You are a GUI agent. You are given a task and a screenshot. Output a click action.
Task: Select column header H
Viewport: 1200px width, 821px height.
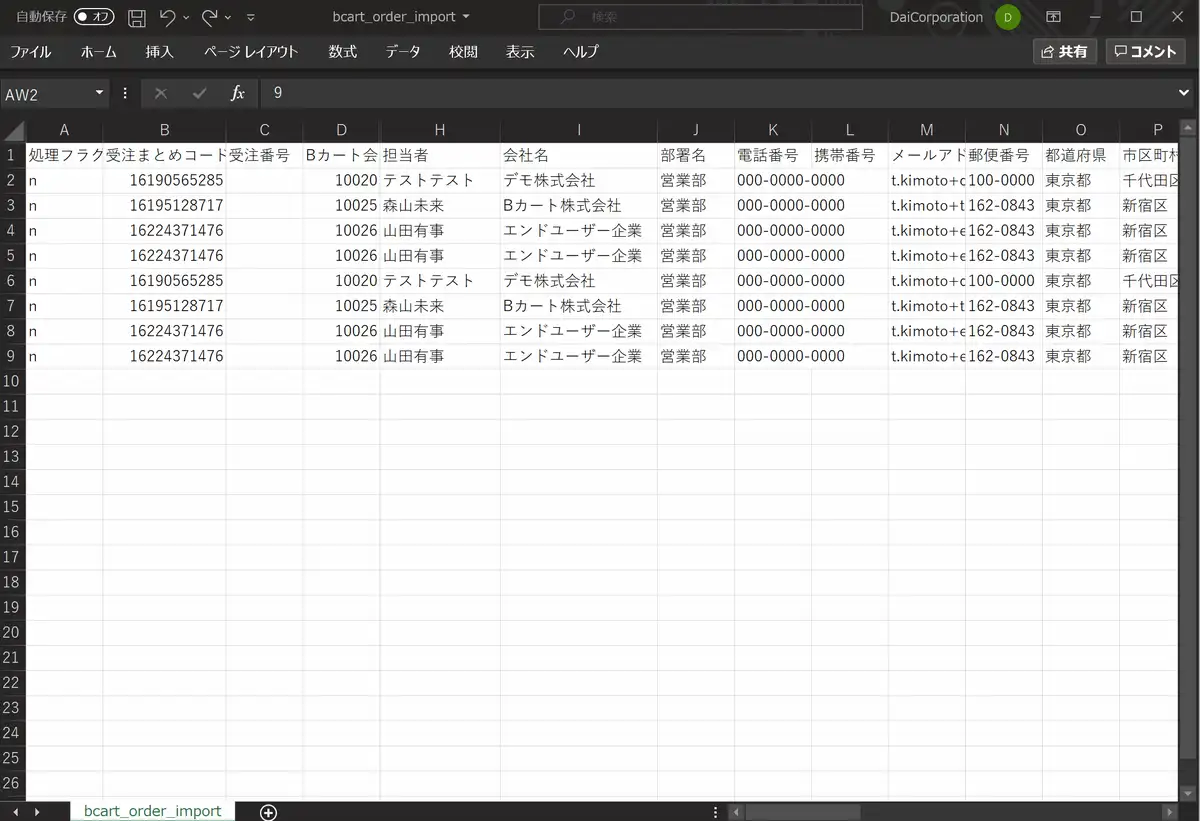point(440,130)
